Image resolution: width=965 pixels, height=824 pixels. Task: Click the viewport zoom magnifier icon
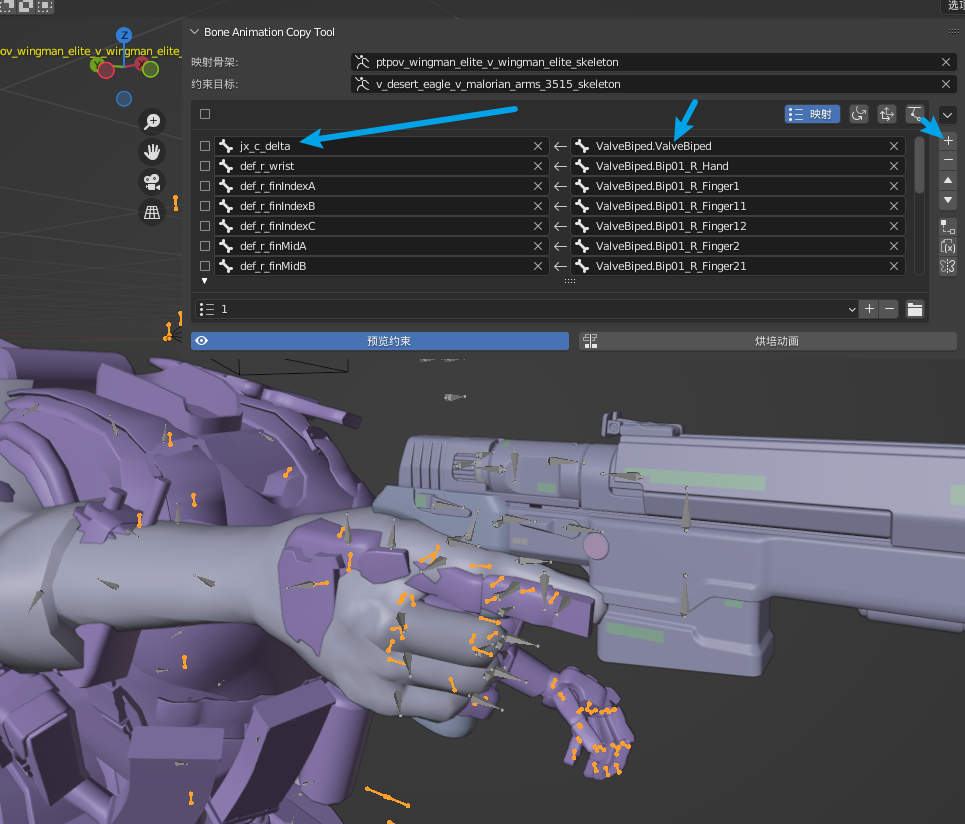click(152, 121)
